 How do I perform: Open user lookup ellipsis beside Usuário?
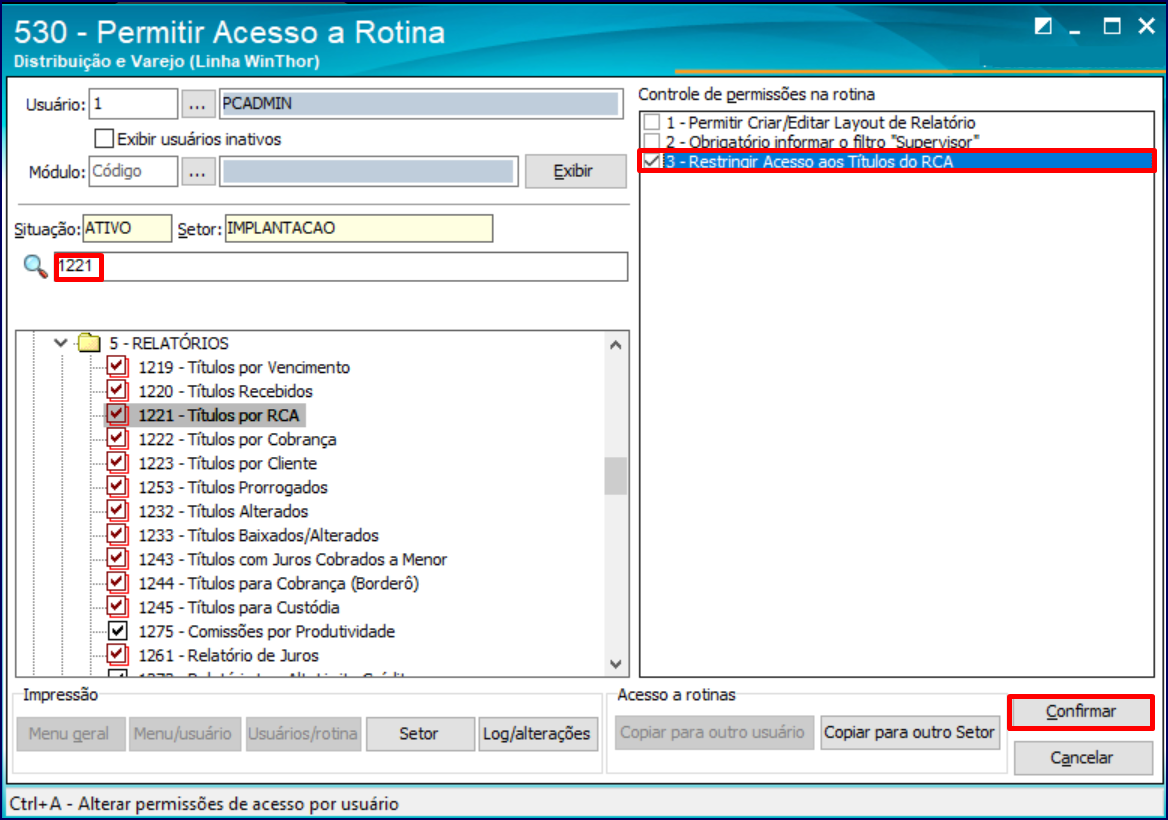pyautogui.click(x=197, y=104)
